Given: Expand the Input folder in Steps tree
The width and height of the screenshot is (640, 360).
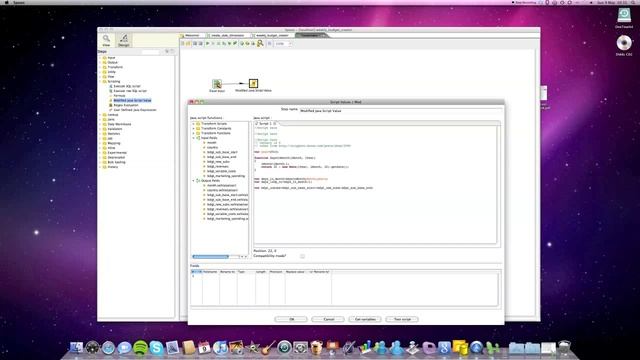Looking at the screenshot, I should [x=100, y=58].
